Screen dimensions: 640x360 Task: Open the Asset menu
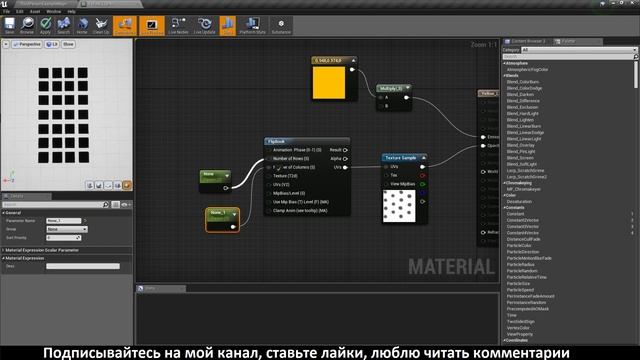pyautogui.click(x=35, y=11)
